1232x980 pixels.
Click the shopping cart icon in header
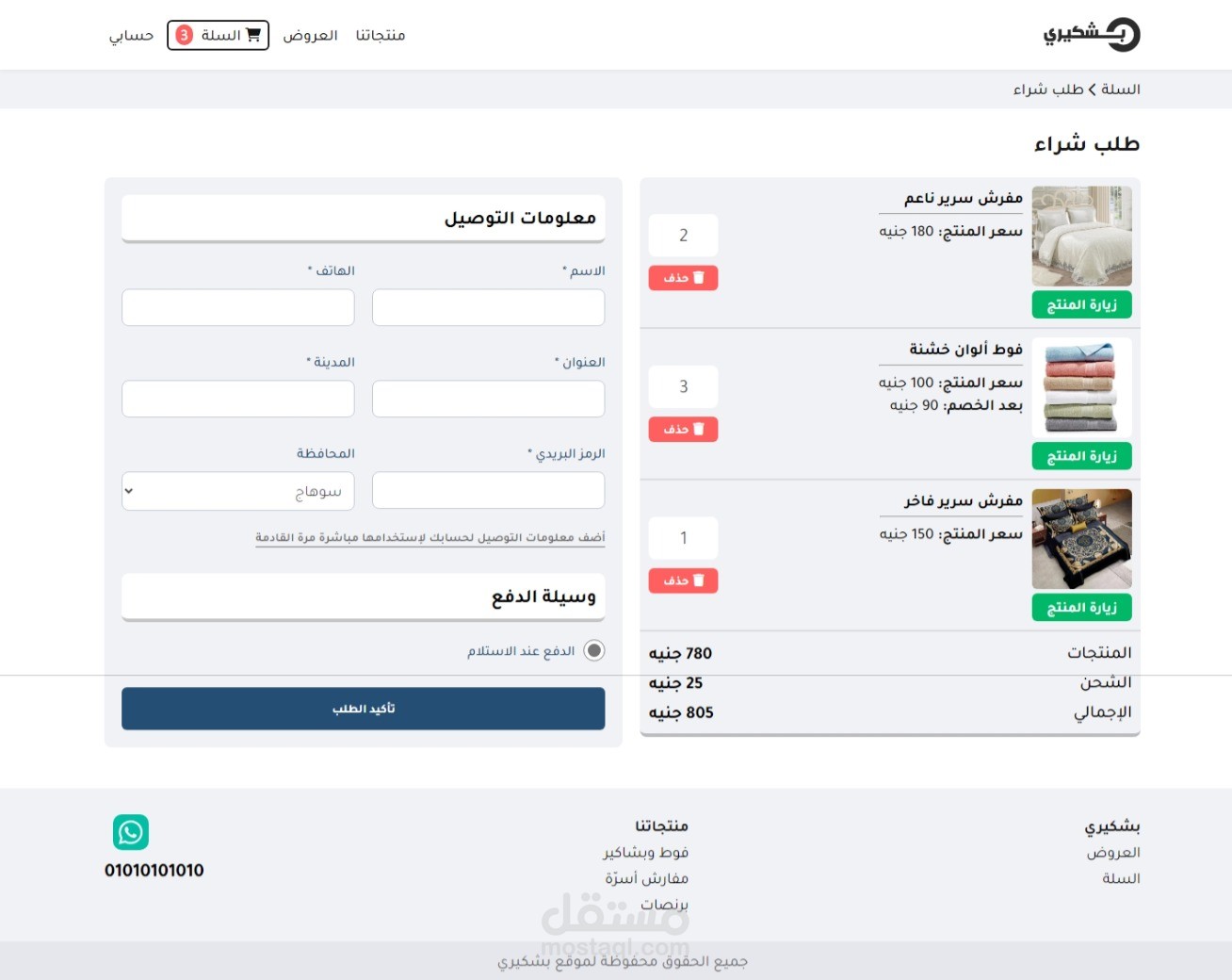[x=252, y=35]
